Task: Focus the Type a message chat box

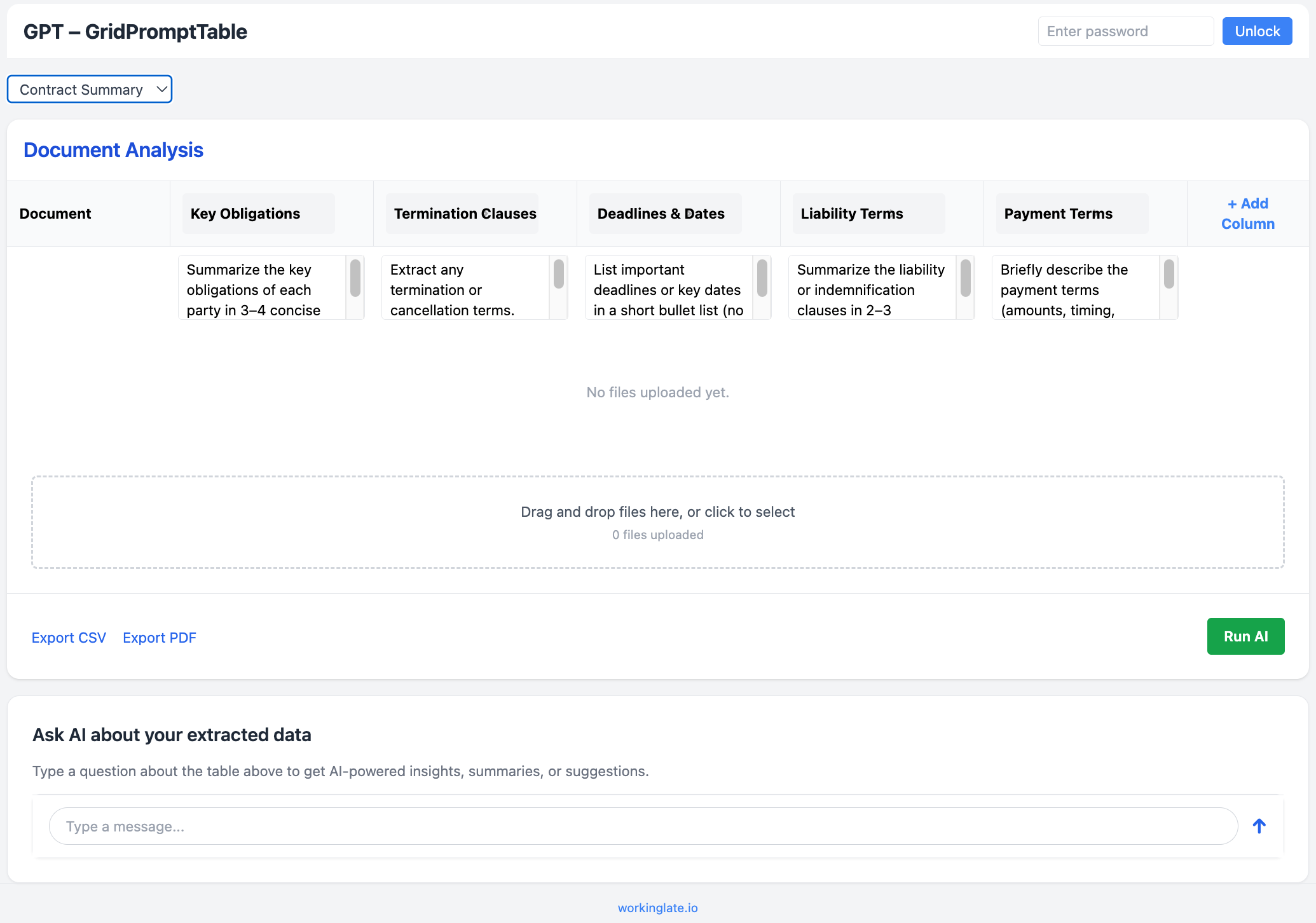Action: coord(643,826)
